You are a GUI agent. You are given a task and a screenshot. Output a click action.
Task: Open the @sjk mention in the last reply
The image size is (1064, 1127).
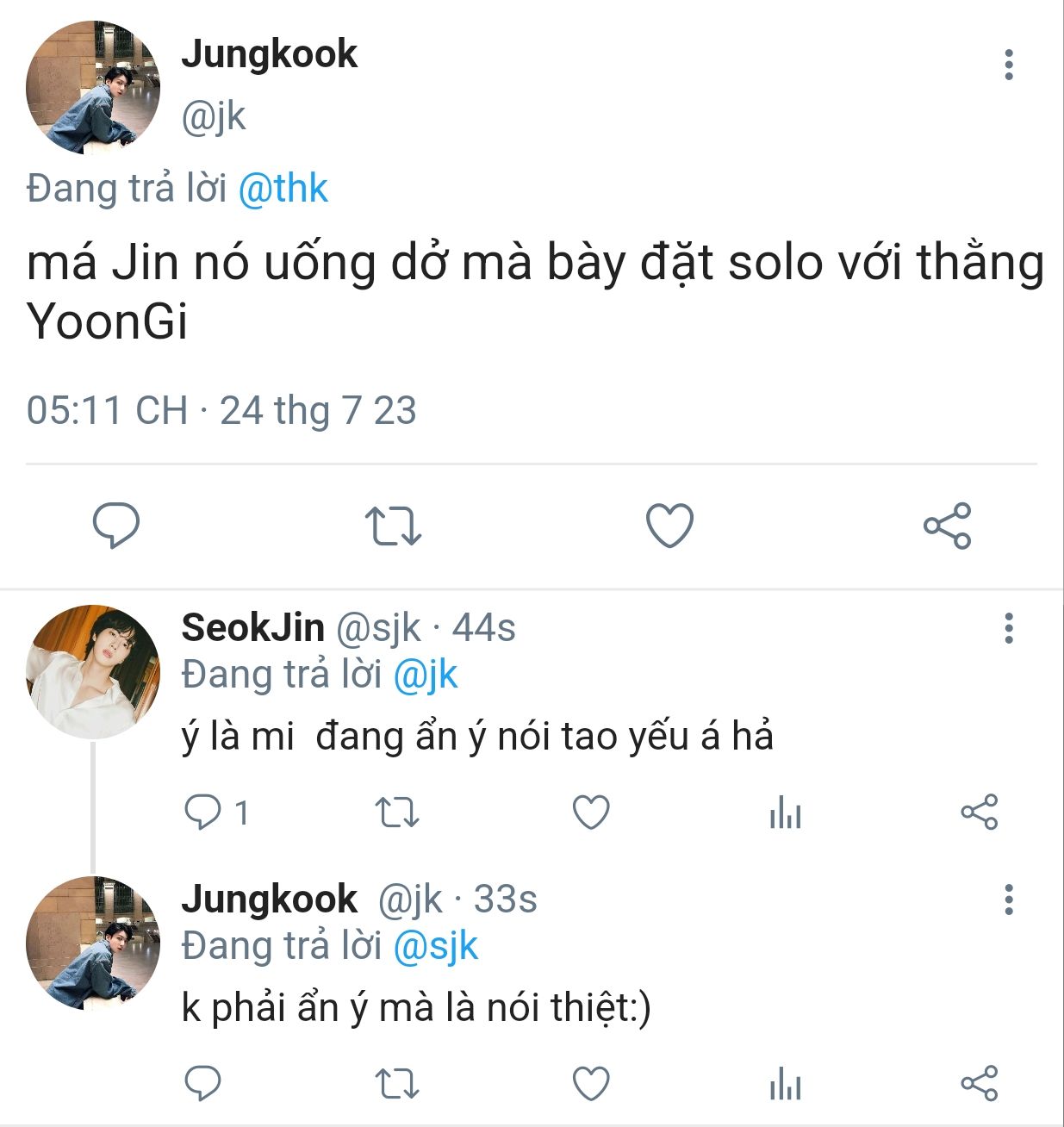tap(435, 946)
